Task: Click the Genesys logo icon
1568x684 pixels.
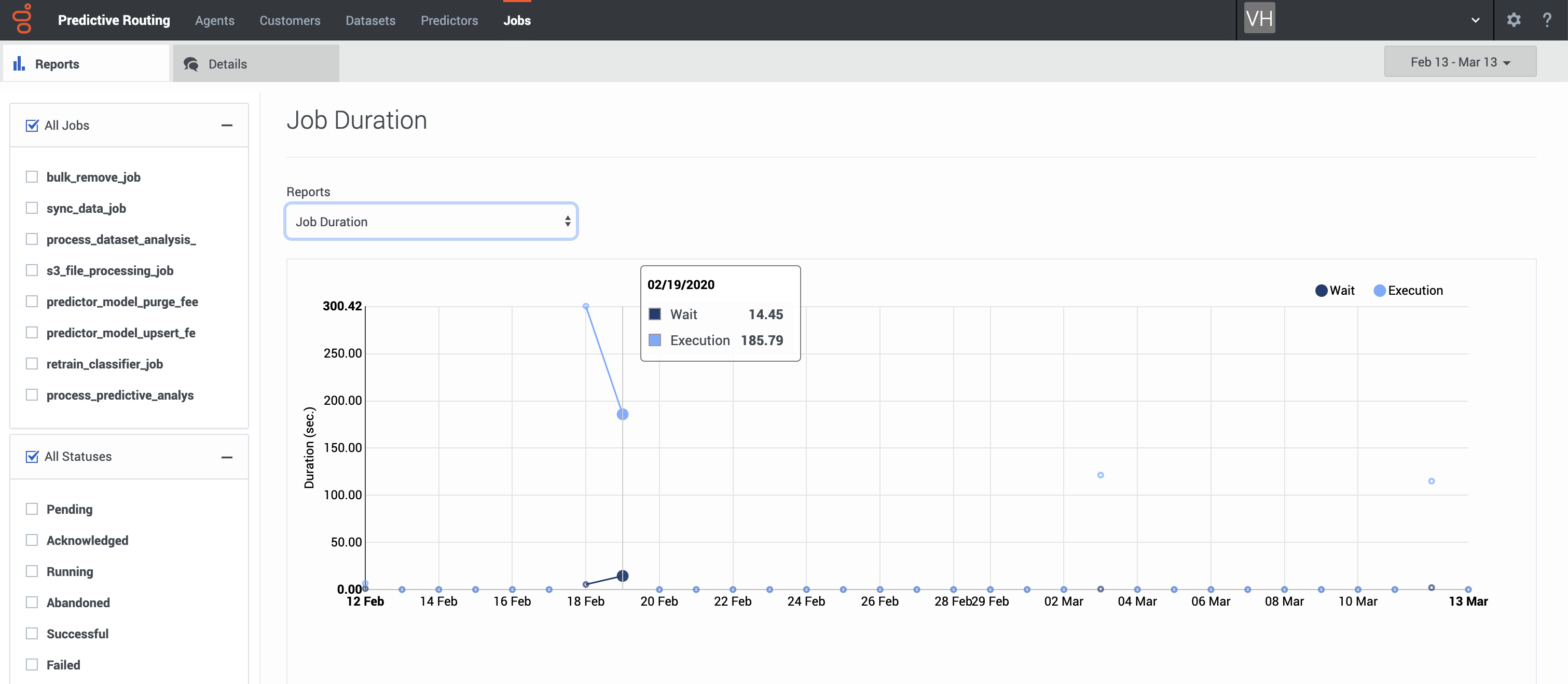Action: coord(22,19)
